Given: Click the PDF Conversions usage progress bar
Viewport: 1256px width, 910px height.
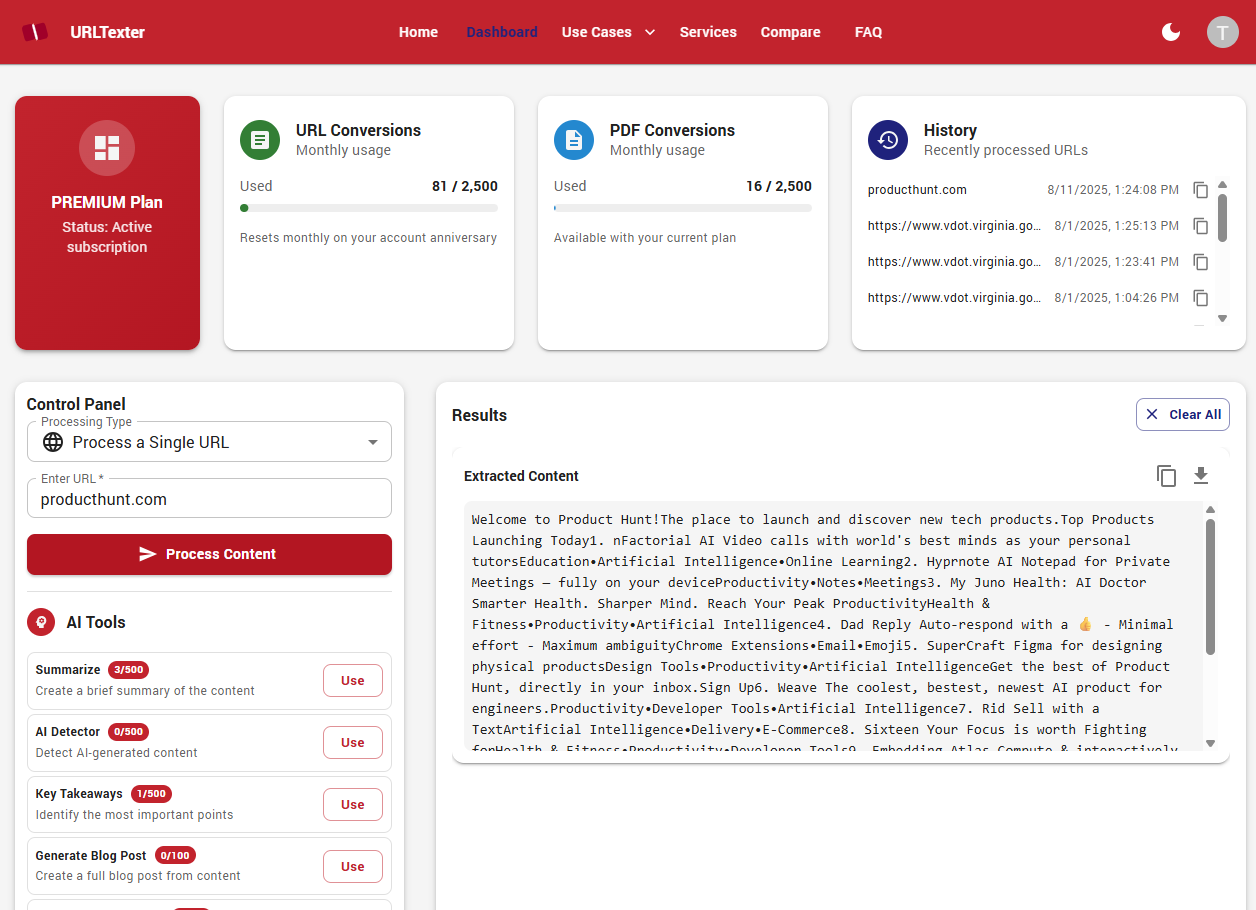Looking at the screenshot, I should [683, 208].
